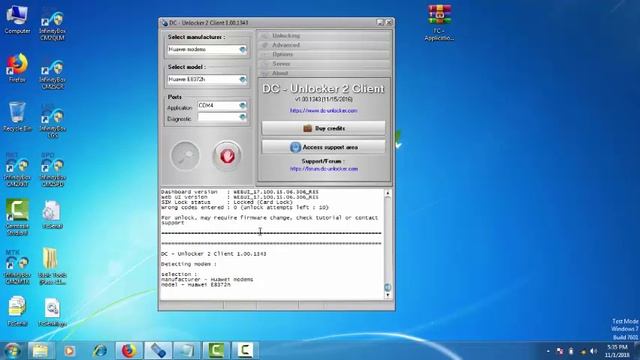
Task: Open Internet Explorer from the taskbar
Action: coord(99,351)
